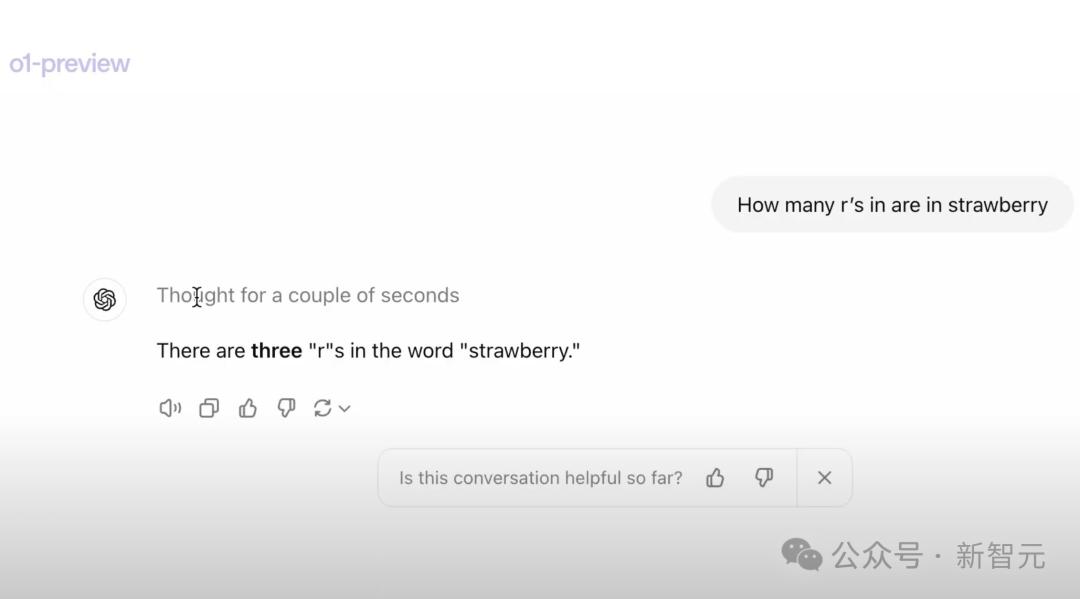Click the read aloud speaker icon
1080x599 pixels.
click(170, 408)
